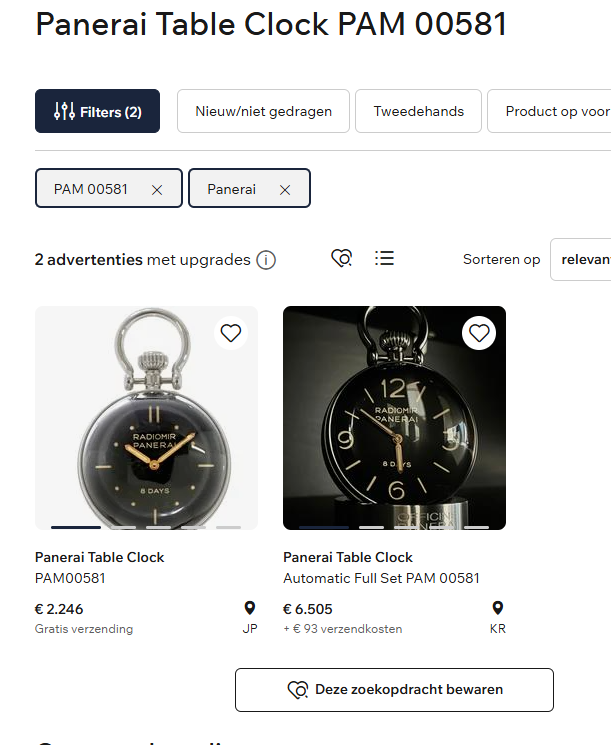Click the € 2.246 price
Image resolution: width=611 pixels, height=745 pixels.
point(59,609)
